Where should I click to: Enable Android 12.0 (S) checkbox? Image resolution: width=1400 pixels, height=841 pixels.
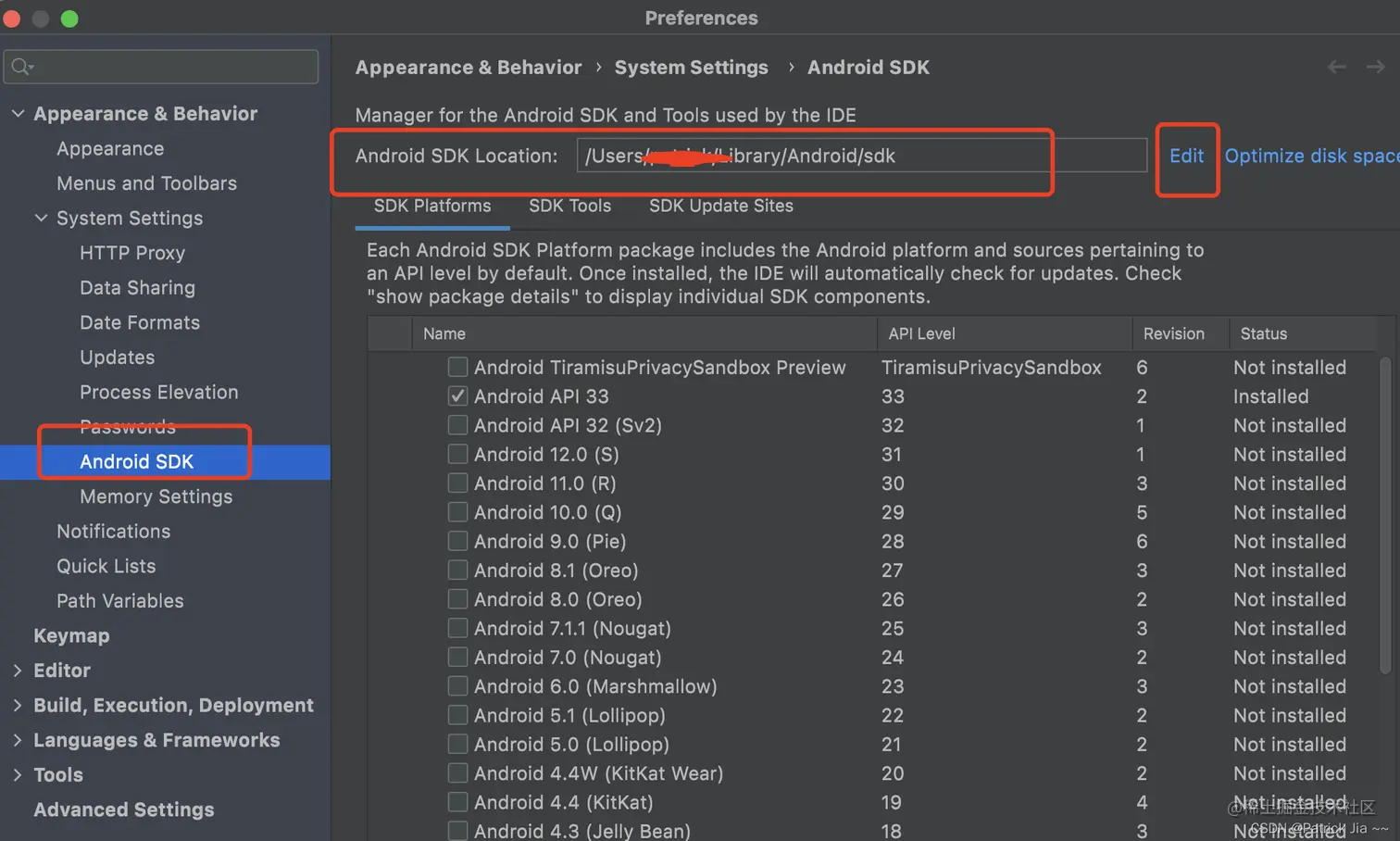(x=457, y=454)
